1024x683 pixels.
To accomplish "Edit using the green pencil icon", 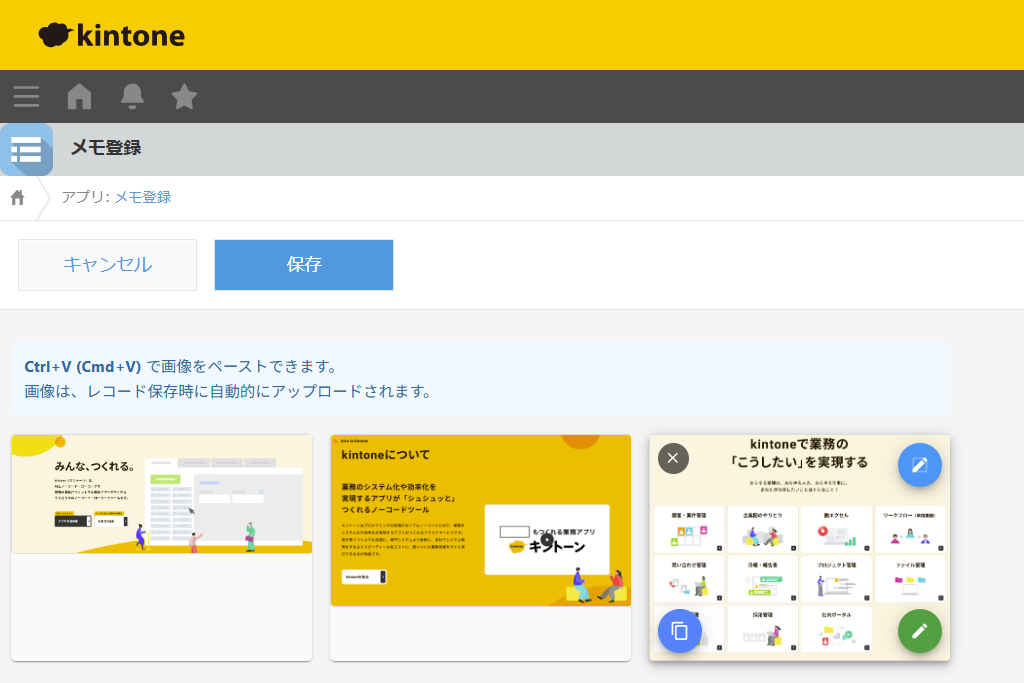I will coord(919,631).
